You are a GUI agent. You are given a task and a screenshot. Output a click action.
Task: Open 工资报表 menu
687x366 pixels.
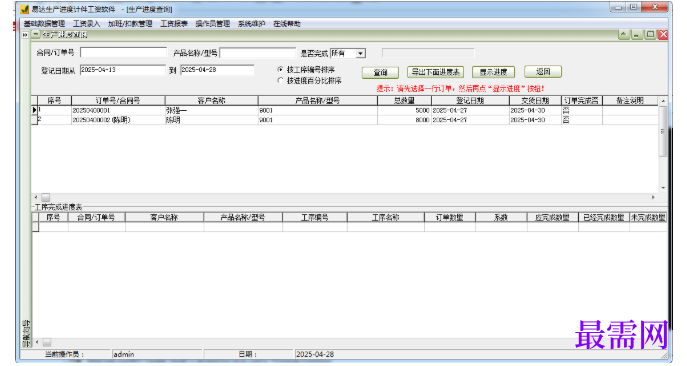[x=174, y=24]
